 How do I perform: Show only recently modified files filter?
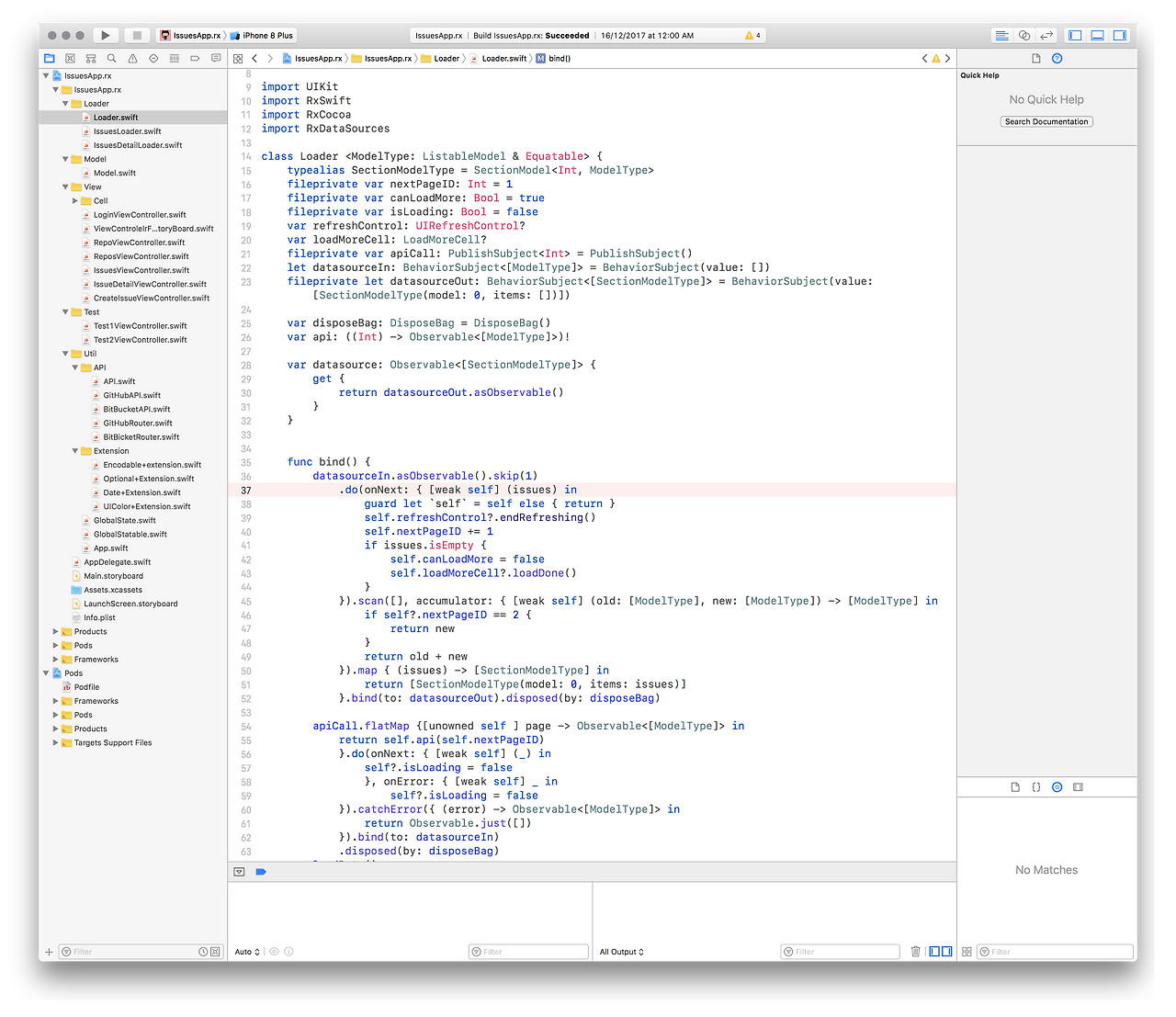pyautogui.click(x=203, y=952)
